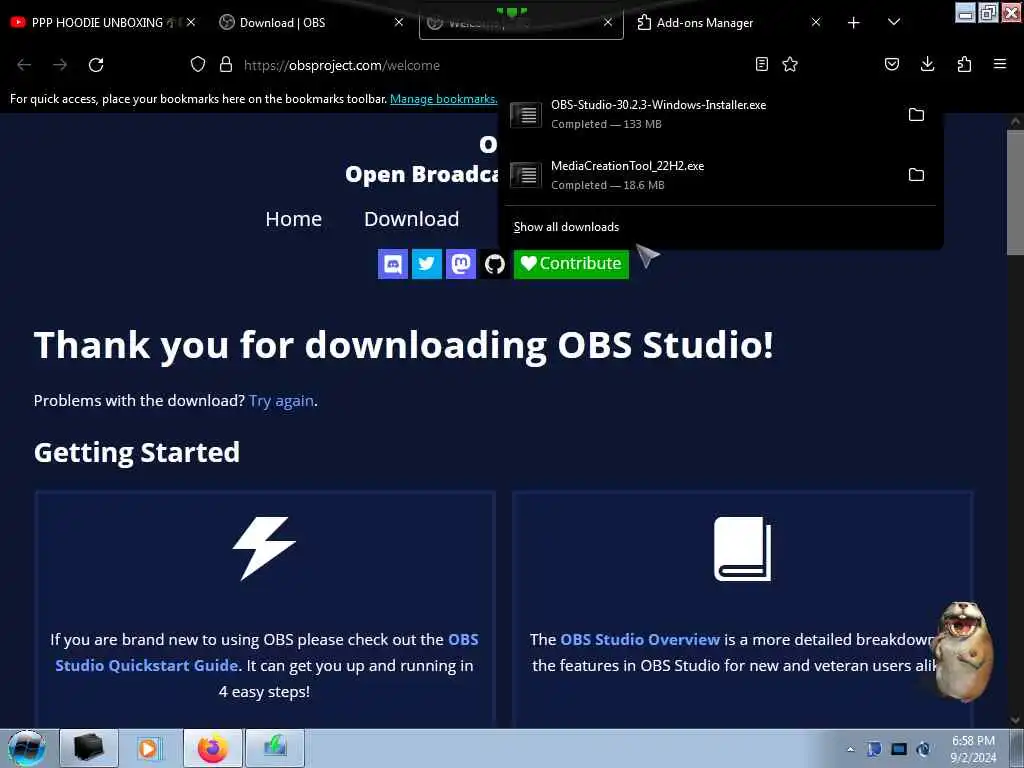
Task: Open the extensions puzzle icon
Action: coord(964,64)
